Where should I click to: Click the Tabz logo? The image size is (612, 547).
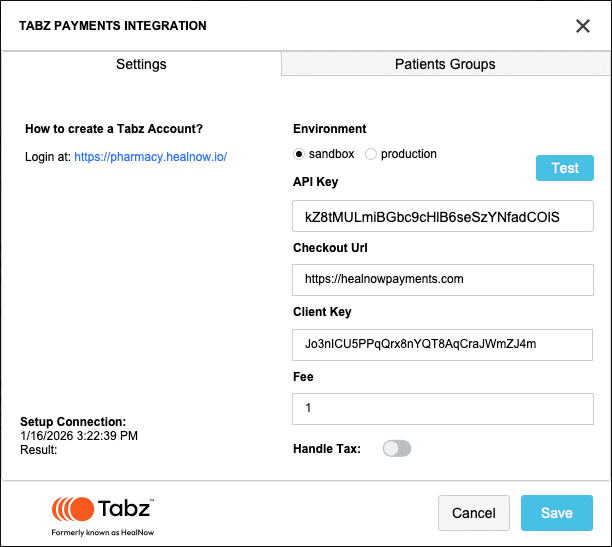point(103,509)
